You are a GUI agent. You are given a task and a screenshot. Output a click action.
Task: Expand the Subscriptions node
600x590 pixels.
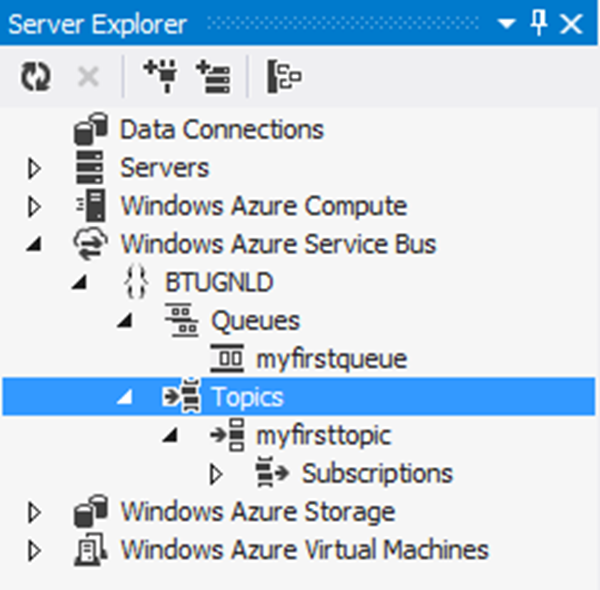[216, 474]
